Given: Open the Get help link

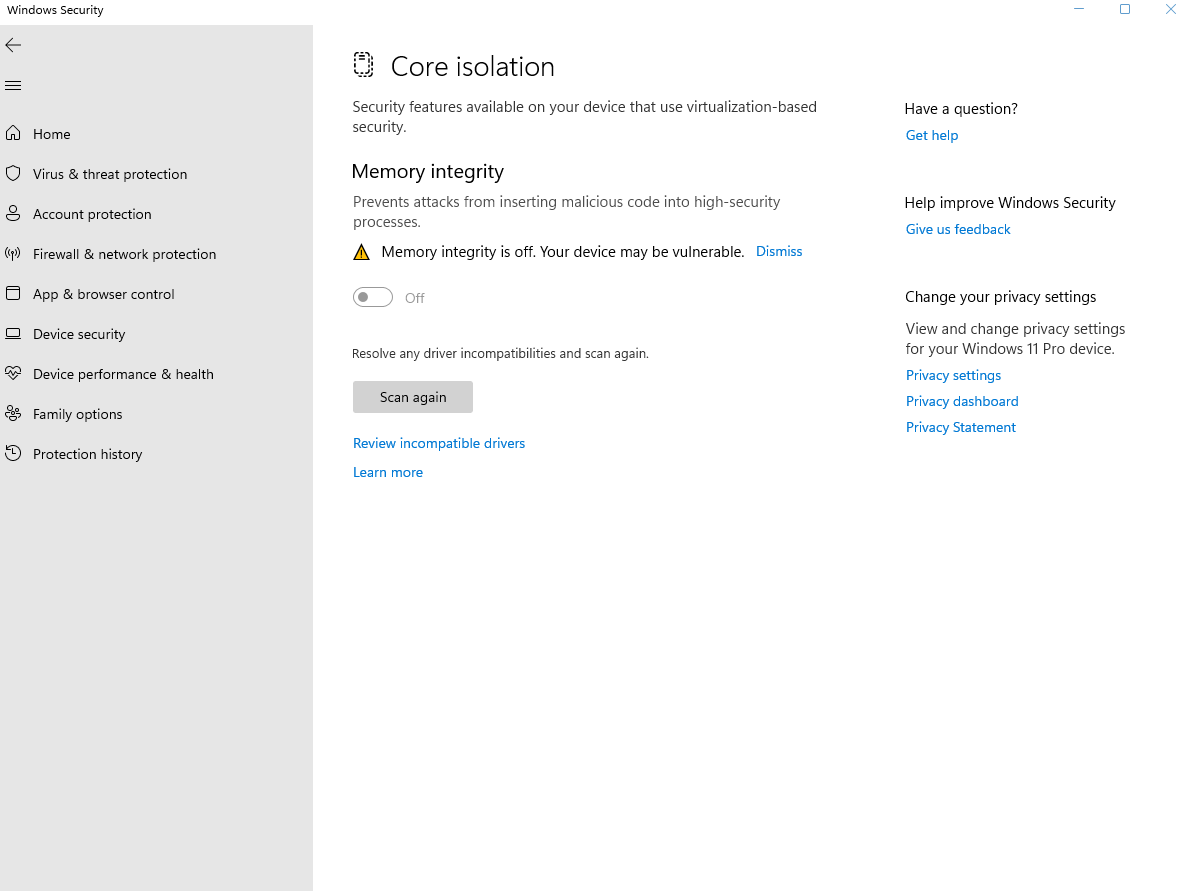Looking at the screenshot, I should [x=932, y=135].
